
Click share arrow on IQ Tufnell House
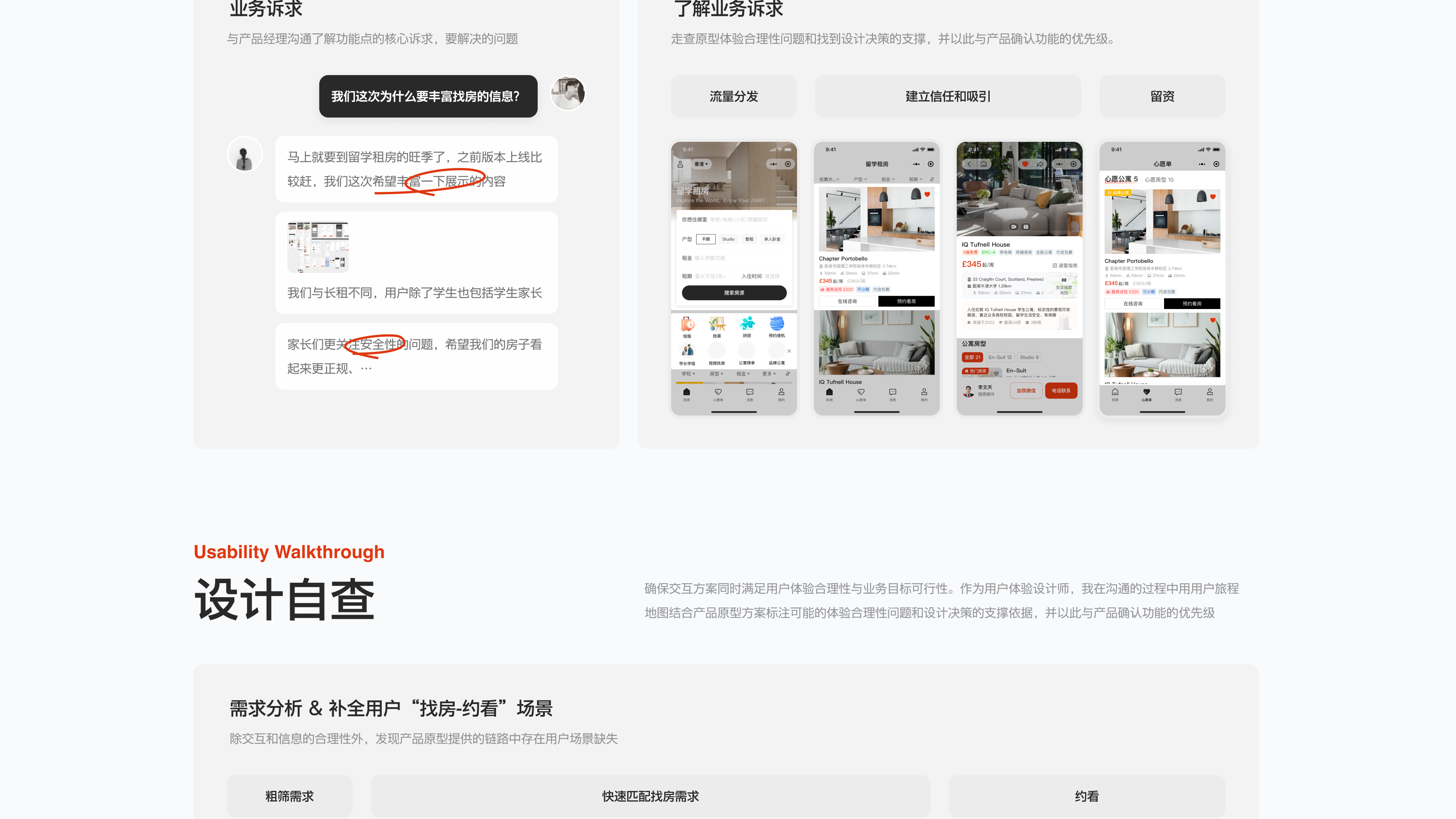(x=1039, y=164)
